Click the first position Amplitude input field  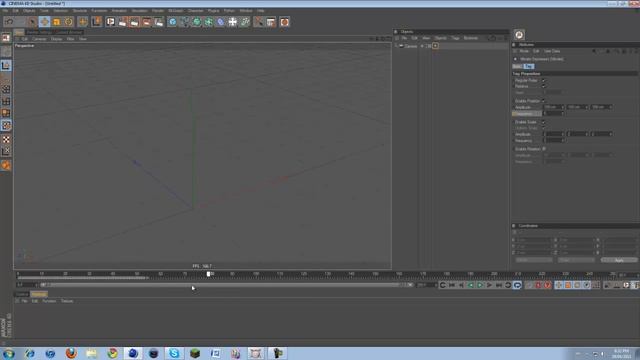coord(552,107)
